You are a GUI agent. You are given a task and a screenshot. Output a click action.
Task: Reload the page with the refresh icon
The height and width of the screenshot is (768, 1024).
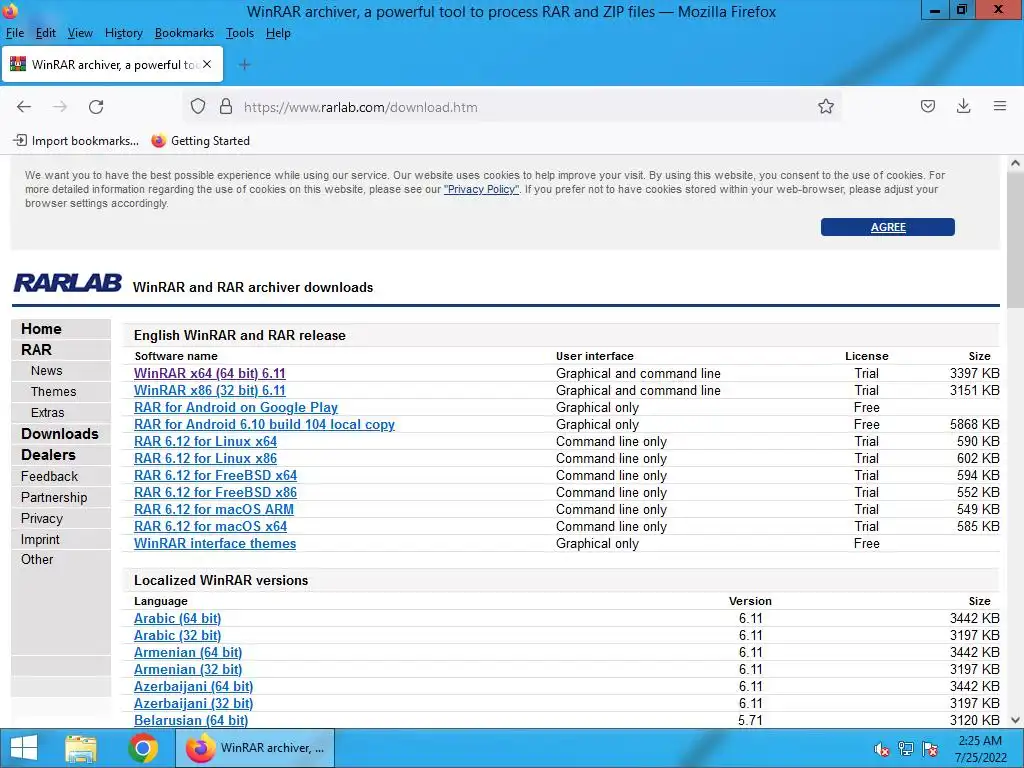pyautogui.click(x=96, y=106)
